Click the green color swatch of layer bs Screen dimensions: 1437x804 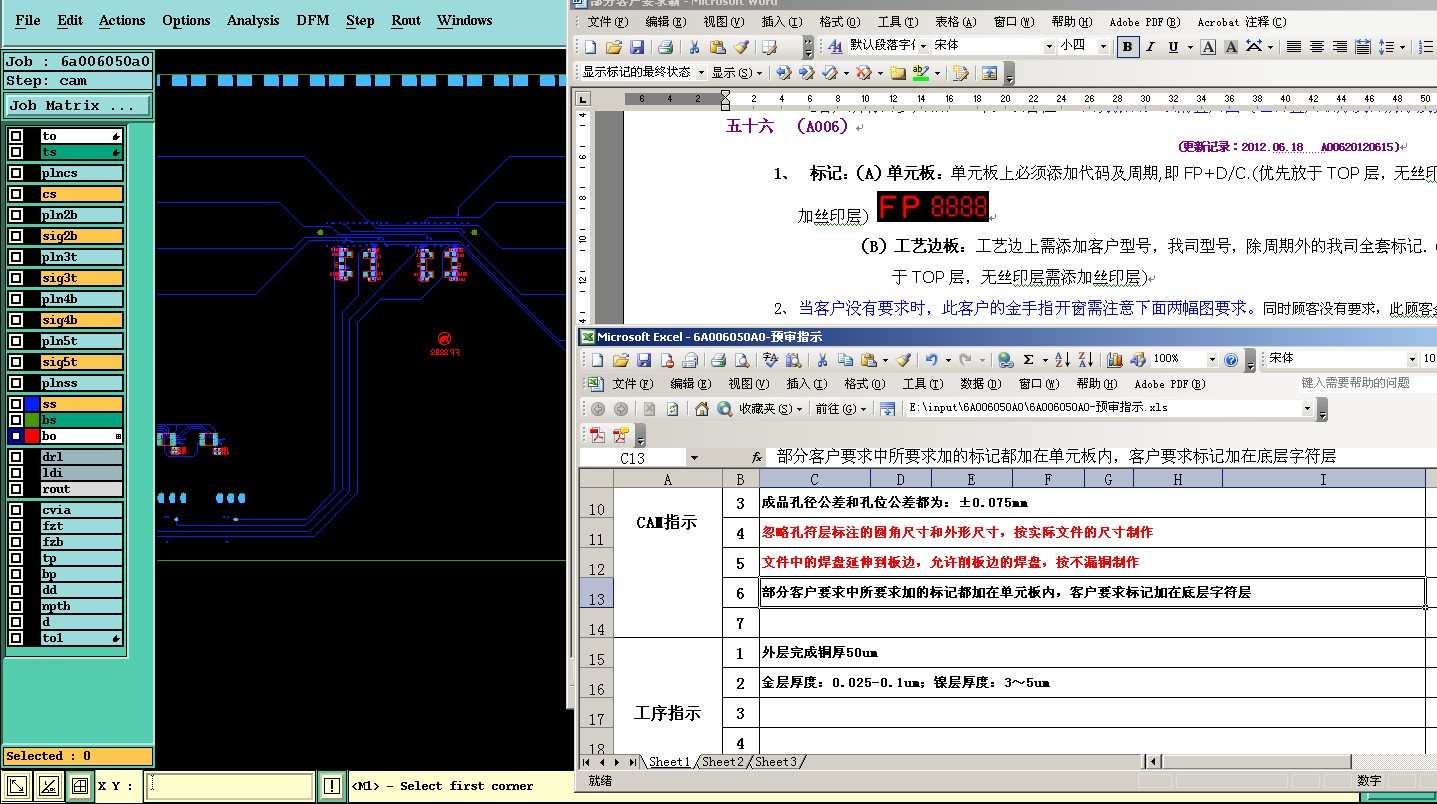click(x=31, y=420)
